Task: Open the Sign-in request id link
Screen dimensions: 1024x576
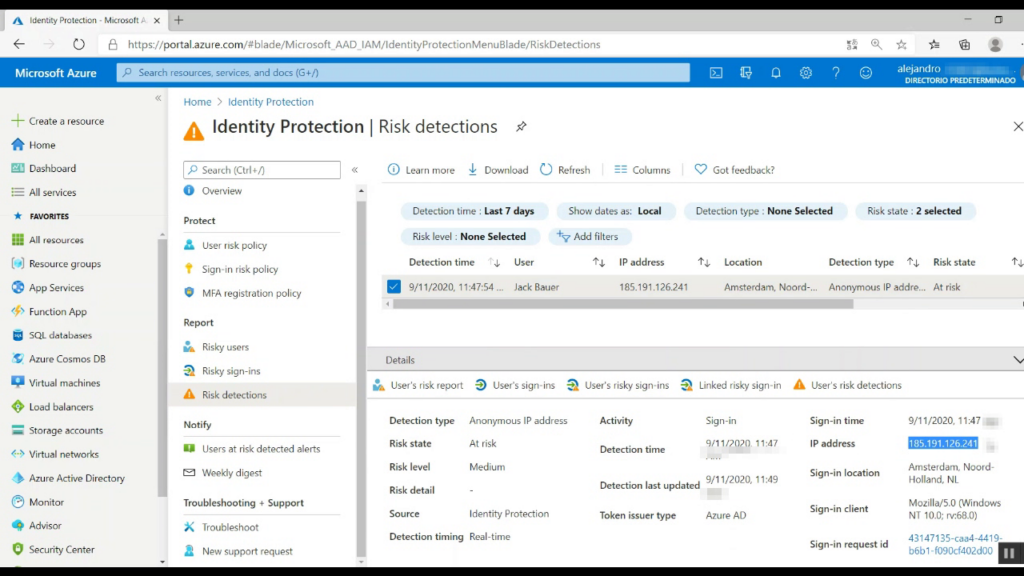Action: tap(954, 545)
